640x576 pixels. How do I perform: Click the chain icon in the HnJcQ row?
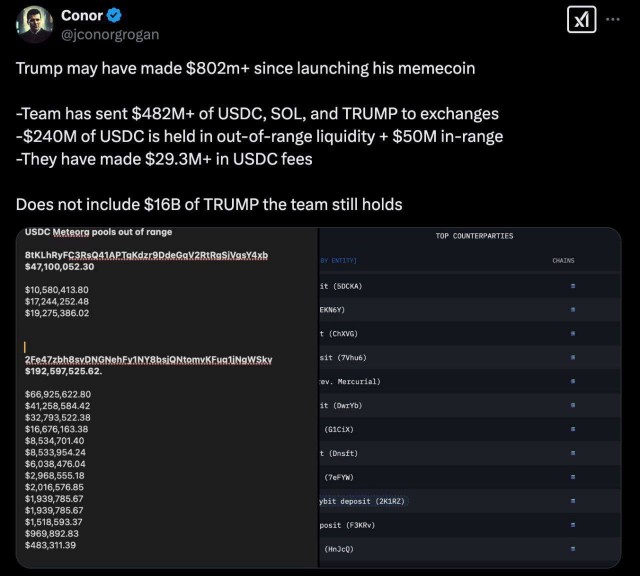pos(573,548)
